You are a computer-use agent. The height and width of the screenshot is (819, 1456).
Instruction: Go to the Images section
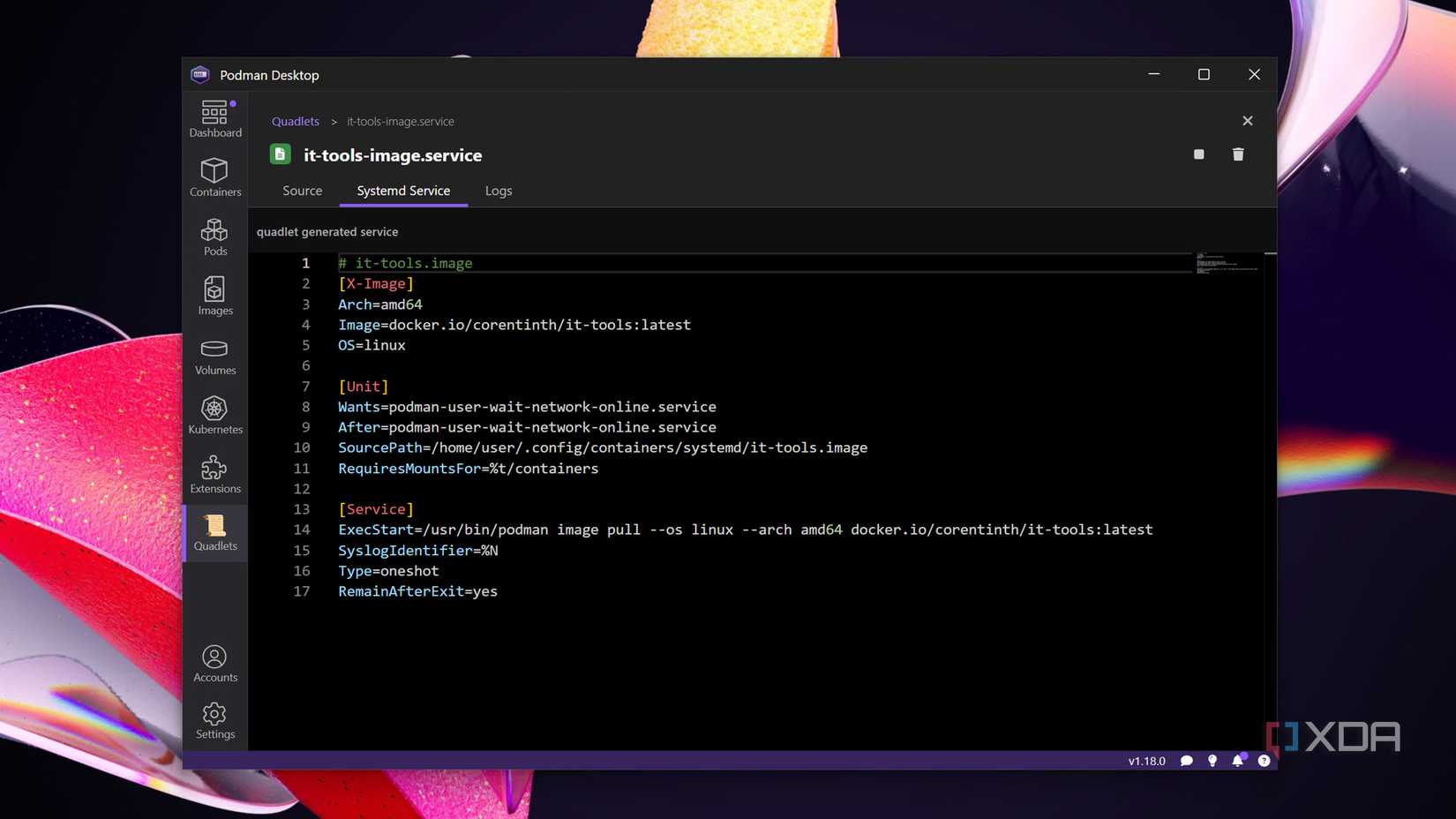click(x=214, y=297)
